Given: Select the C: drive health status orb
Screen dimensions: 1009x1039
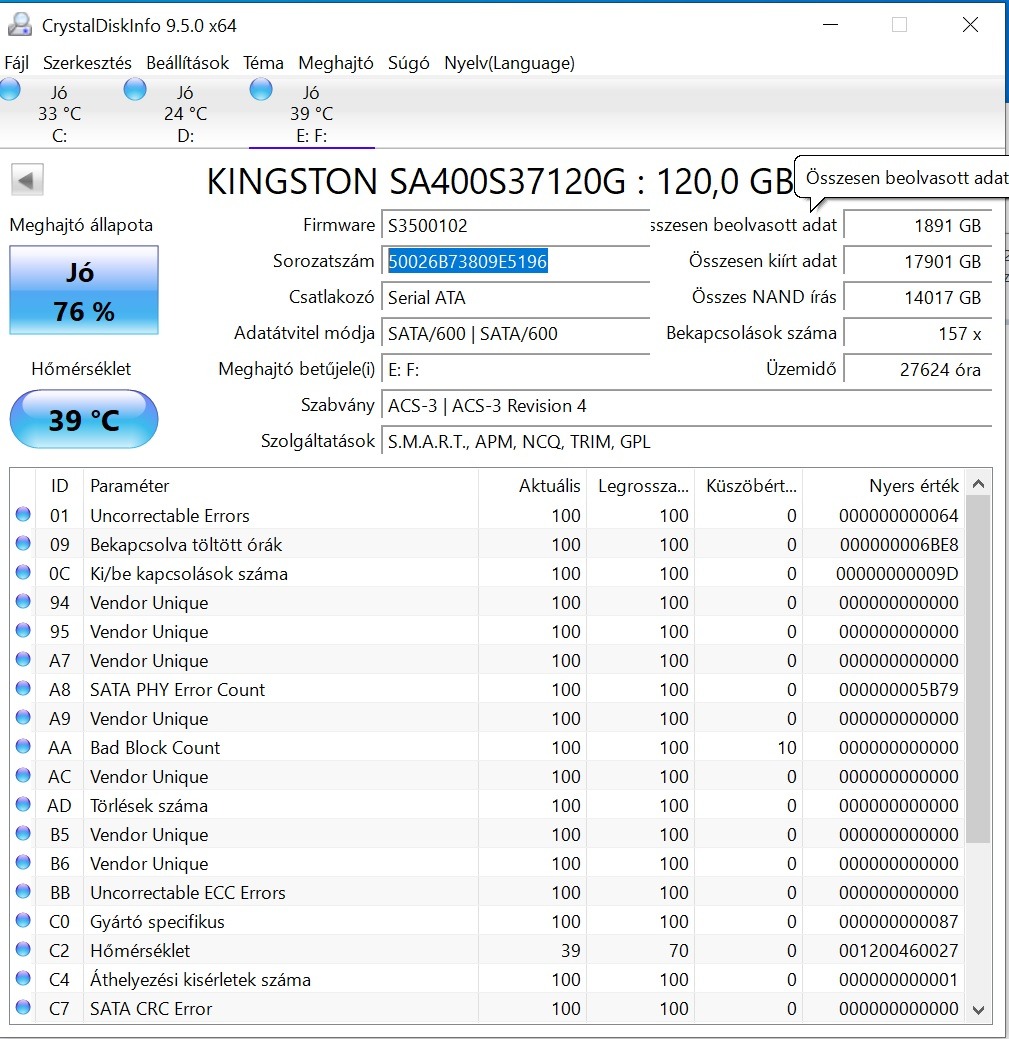Looking at the screenshot, I should tap(9, 89).
